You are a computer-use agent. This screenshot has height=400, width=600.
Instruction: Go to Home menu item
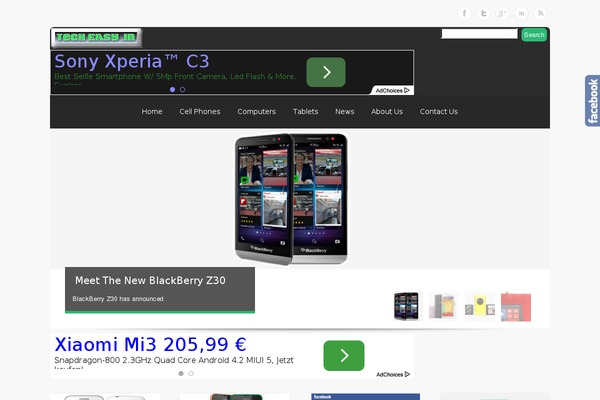[152, 111]
